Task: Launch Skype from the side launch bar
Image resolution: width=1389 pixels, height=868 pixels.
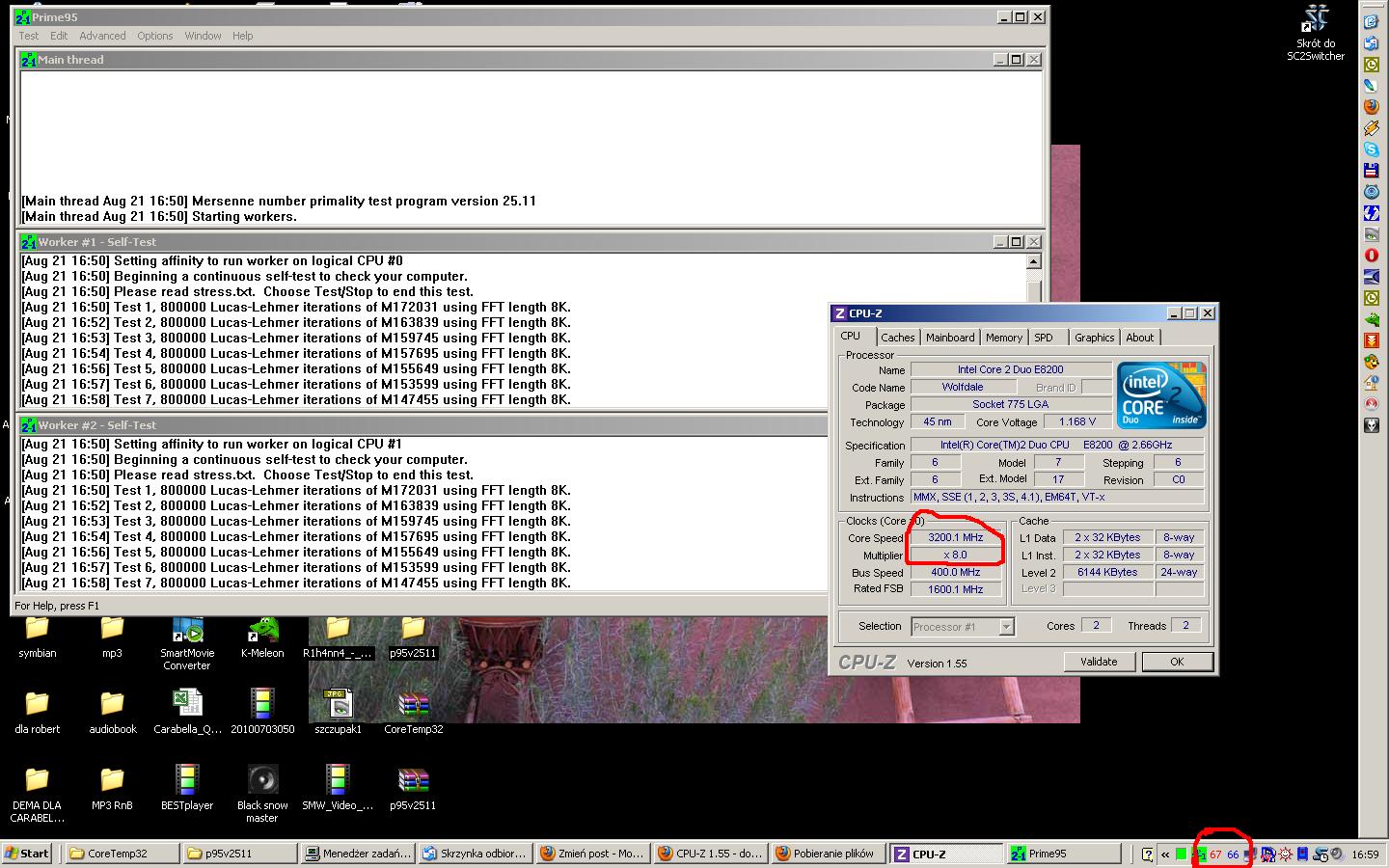Action: (1371, 149)
